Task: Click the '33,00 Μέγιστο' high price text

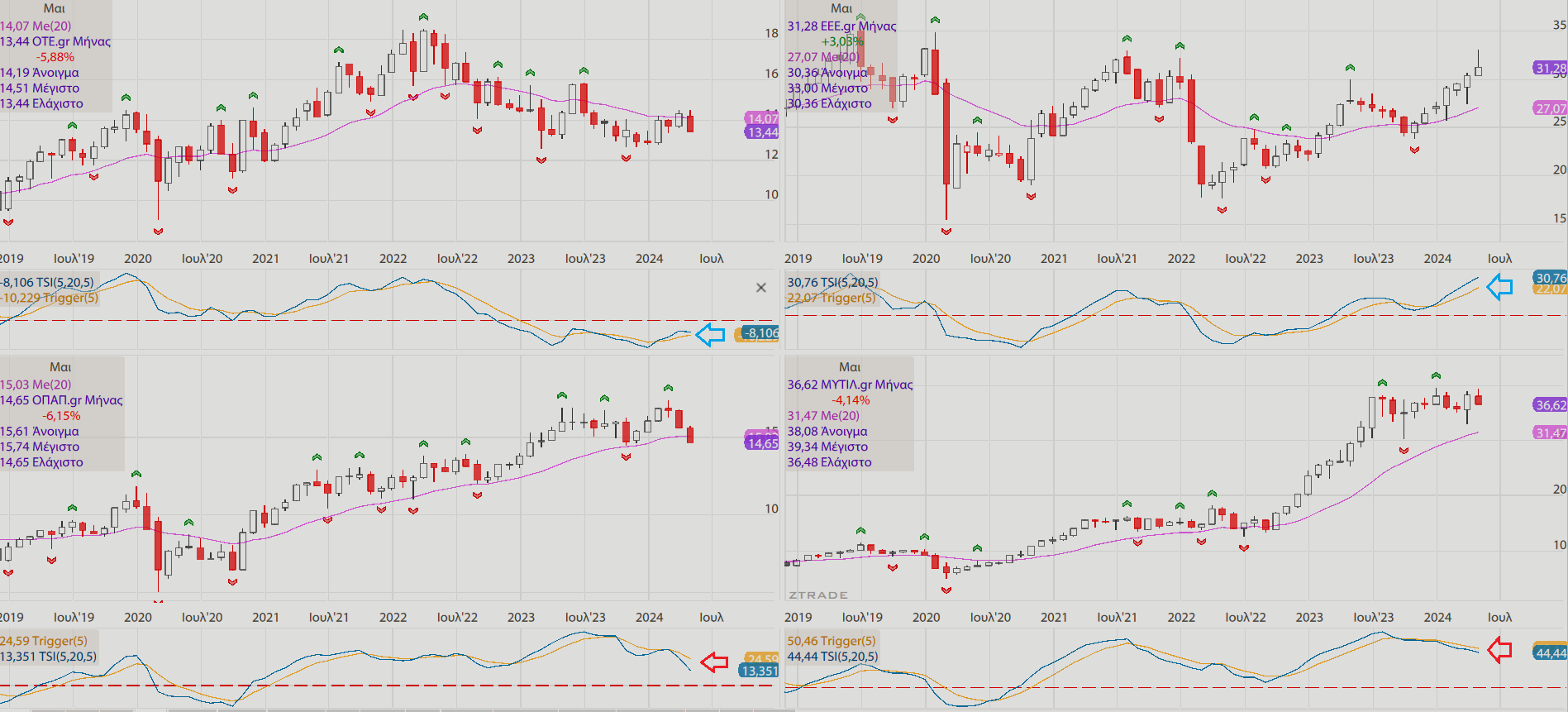Action: click(827, 88)
